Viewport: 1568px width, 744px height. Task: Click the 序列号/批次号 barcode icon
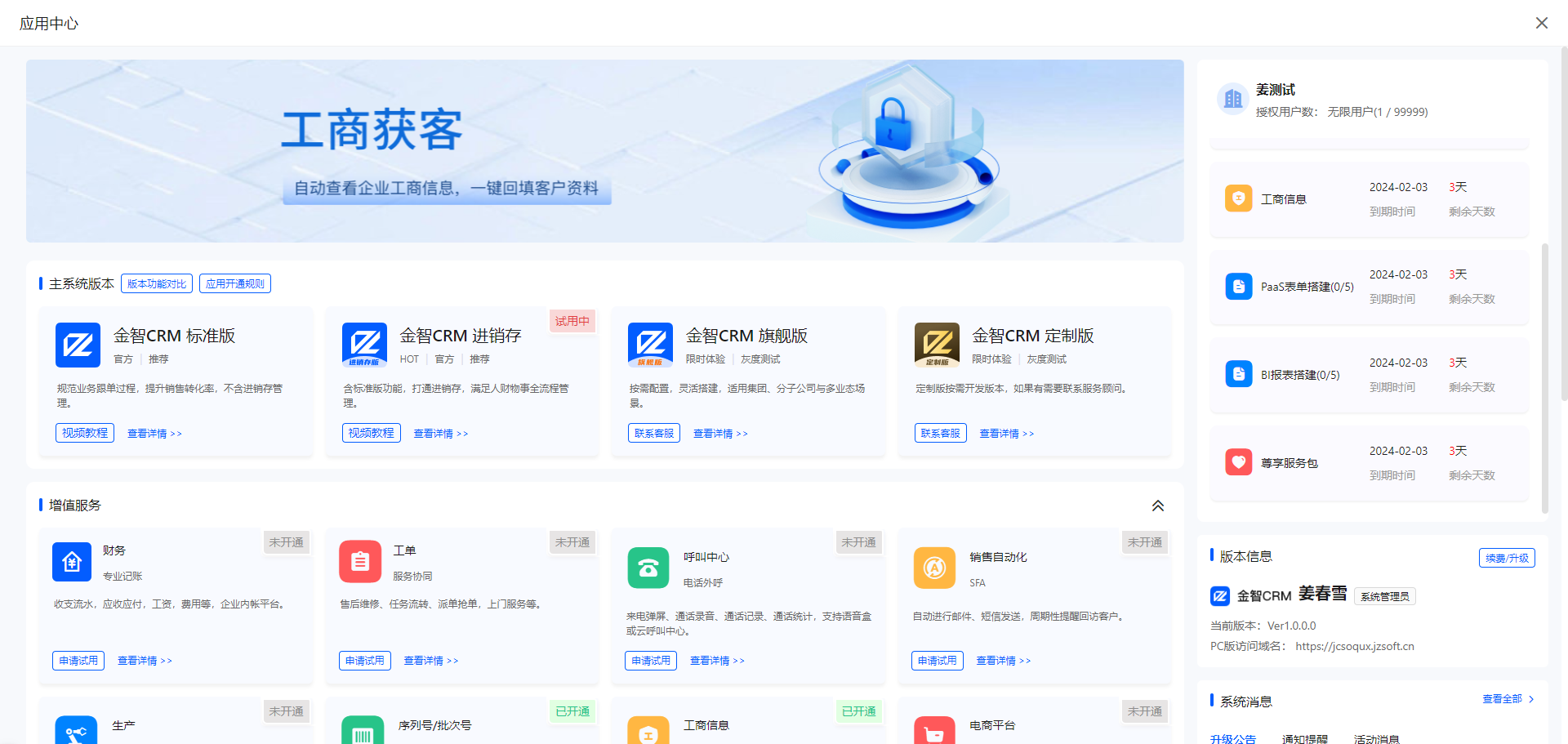tap(363, 730)
